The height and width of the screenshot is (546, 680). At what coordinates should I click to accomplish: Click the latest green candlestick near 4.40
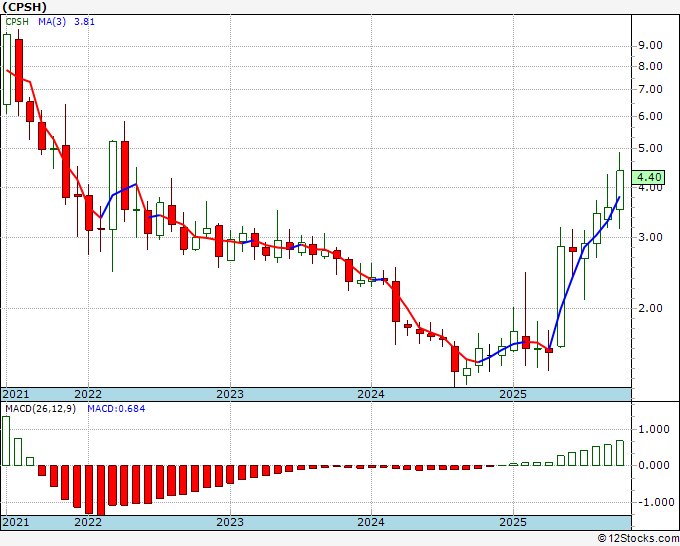(x=620, y=190)
